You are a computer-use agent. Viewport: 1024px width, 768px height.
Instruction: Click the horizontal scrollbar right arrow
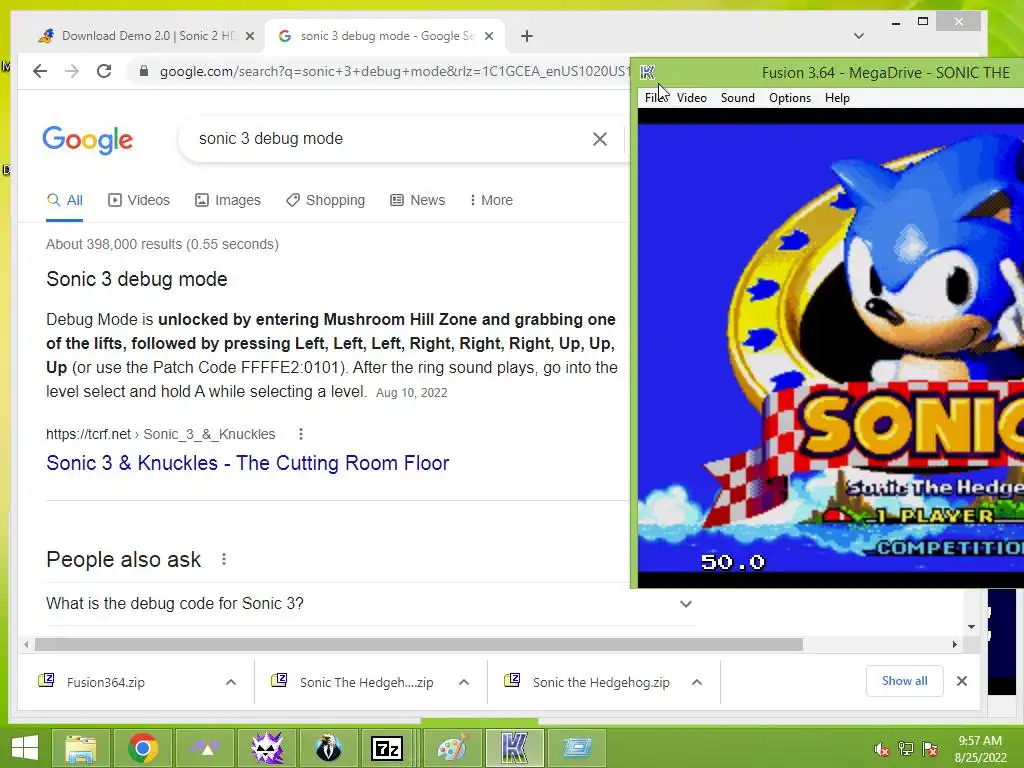(x=955, y=645)
